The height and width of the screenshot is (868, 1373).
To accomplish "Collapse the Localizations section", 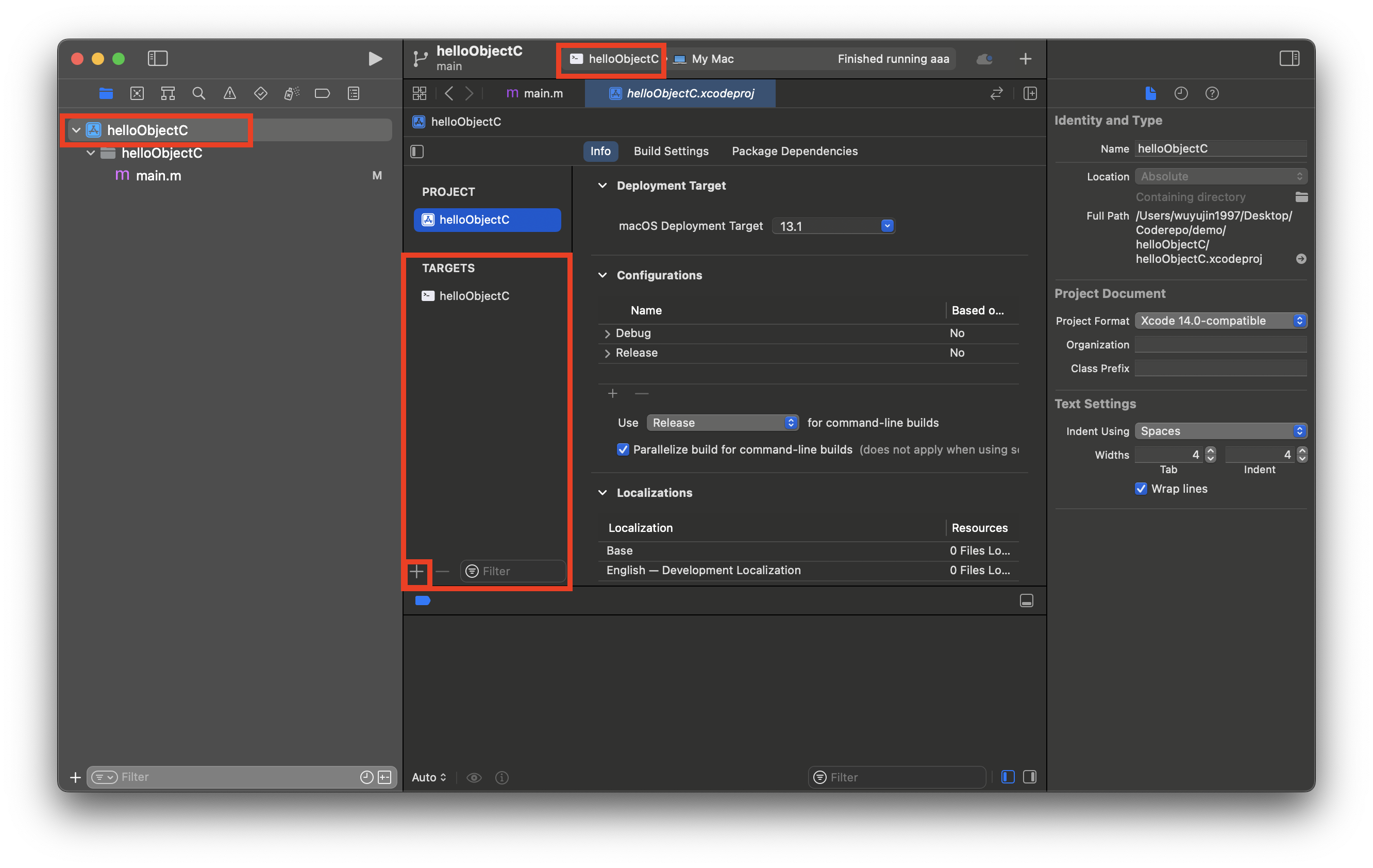I will pyautogui.click(x=602, y=492).
